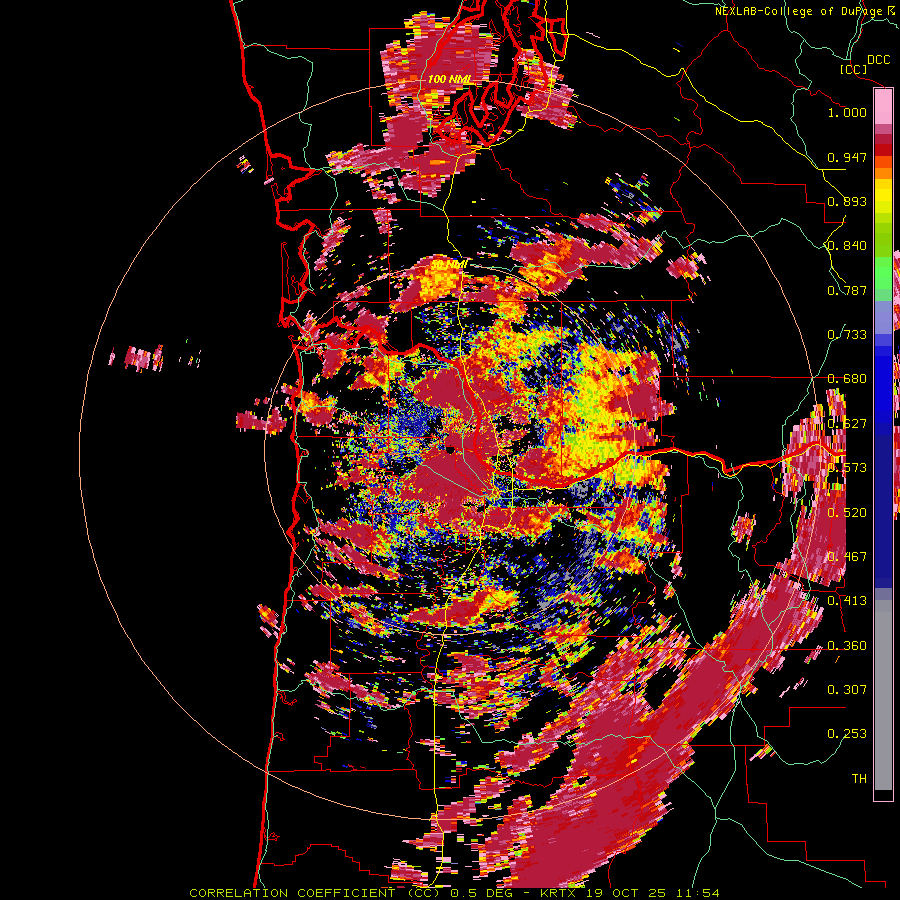The image size is (900, 900).
Task: Click the 0.467 legend value
Action: click(847, 557)
